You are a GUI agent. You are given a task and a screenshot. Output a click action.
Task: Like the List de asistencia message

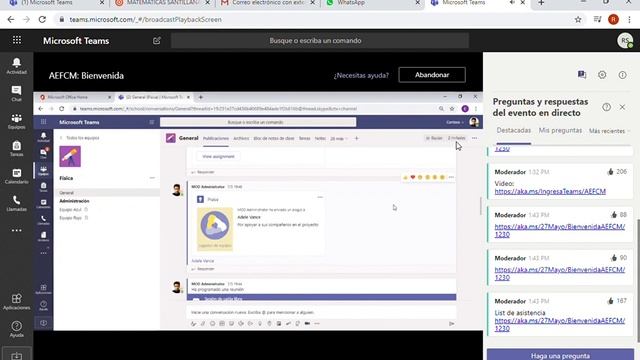click(x=610, y=301)
